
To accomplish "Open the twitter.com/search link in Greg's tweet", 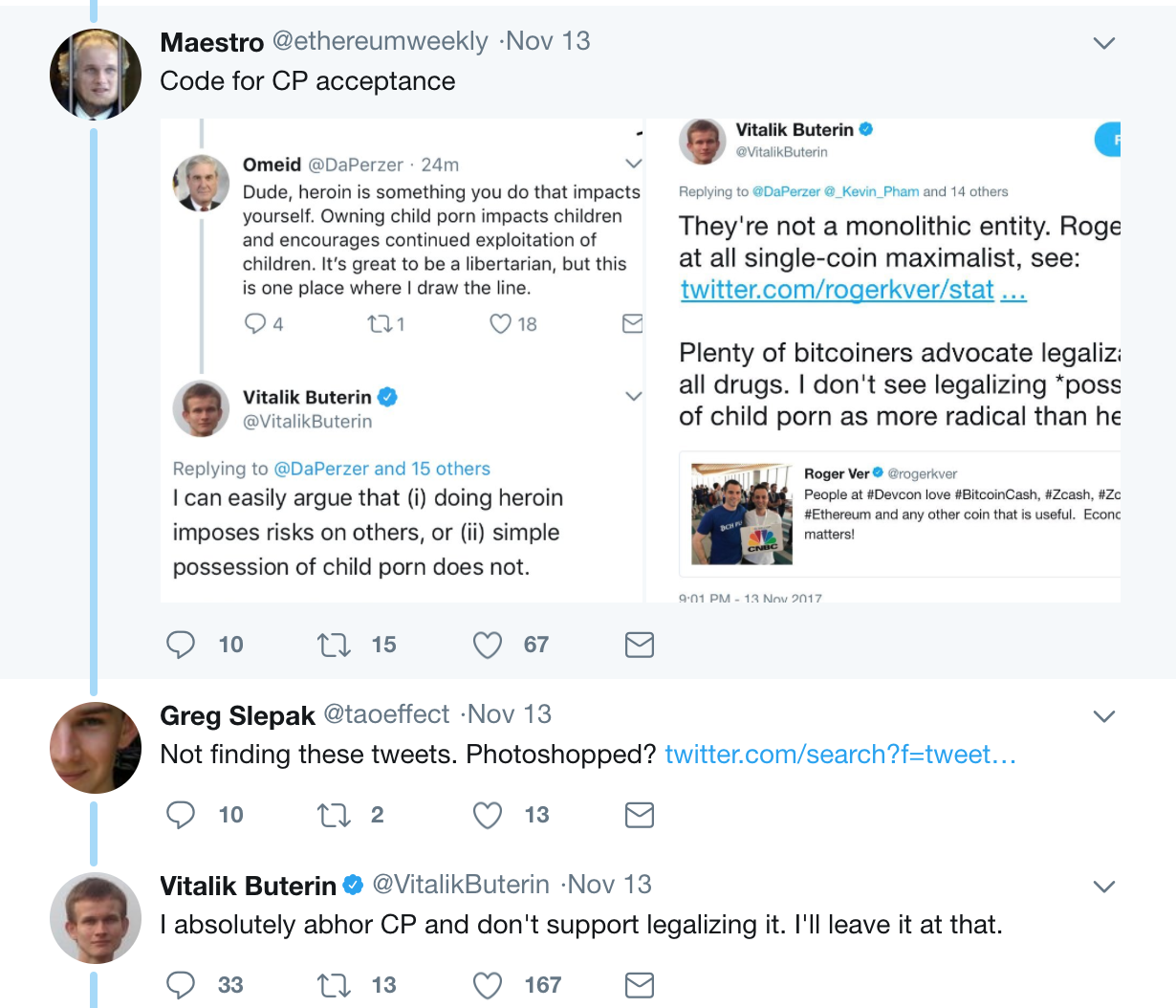I will [x=839, y=755].
